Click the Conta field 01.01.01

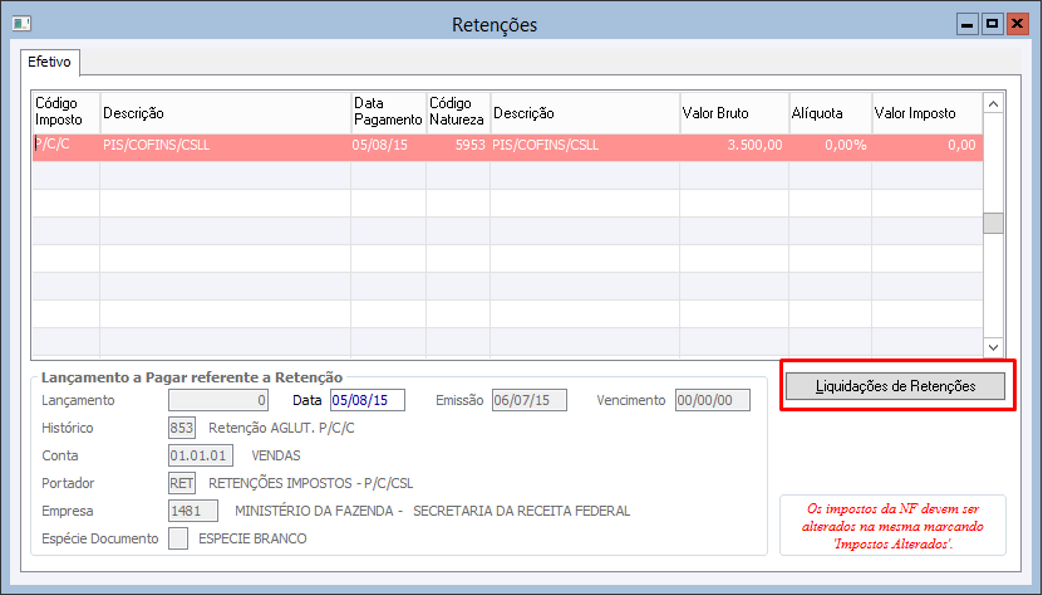[x=201, y=455]
